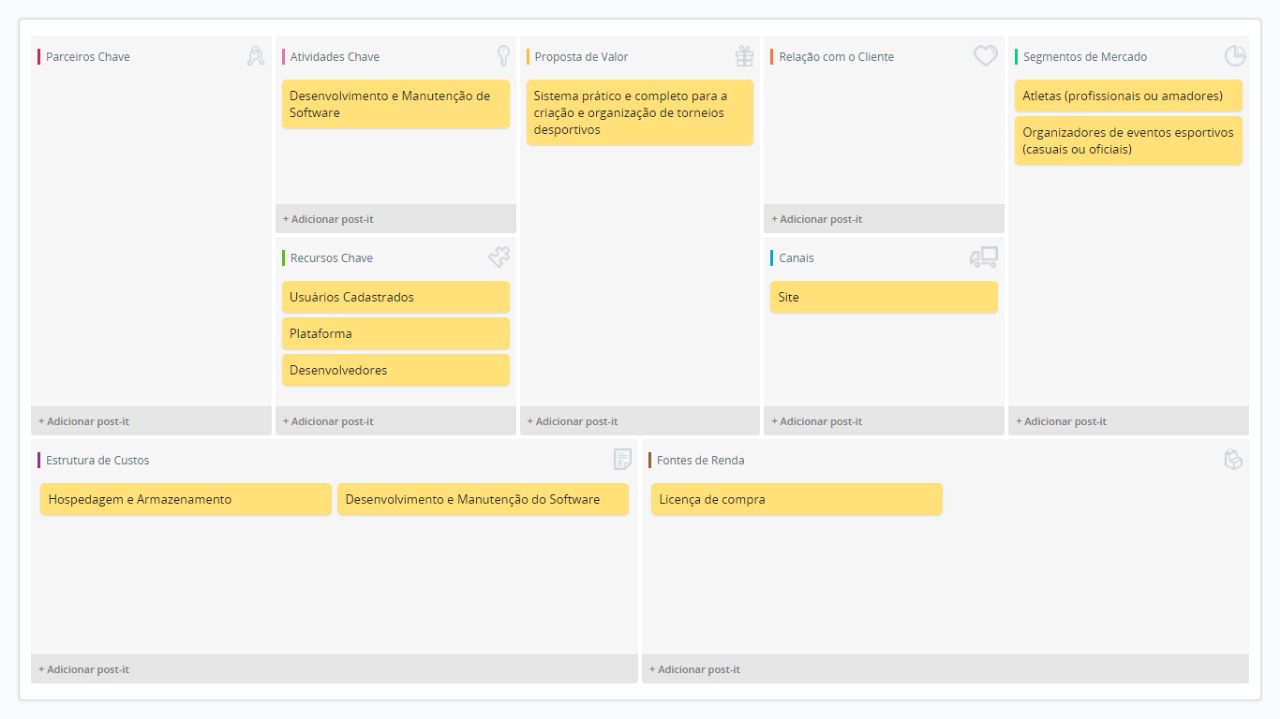The height and width of the screenshot is (719, 1280).
Task: Click the Canais delivery truck icon
Action: pos(983,258)
